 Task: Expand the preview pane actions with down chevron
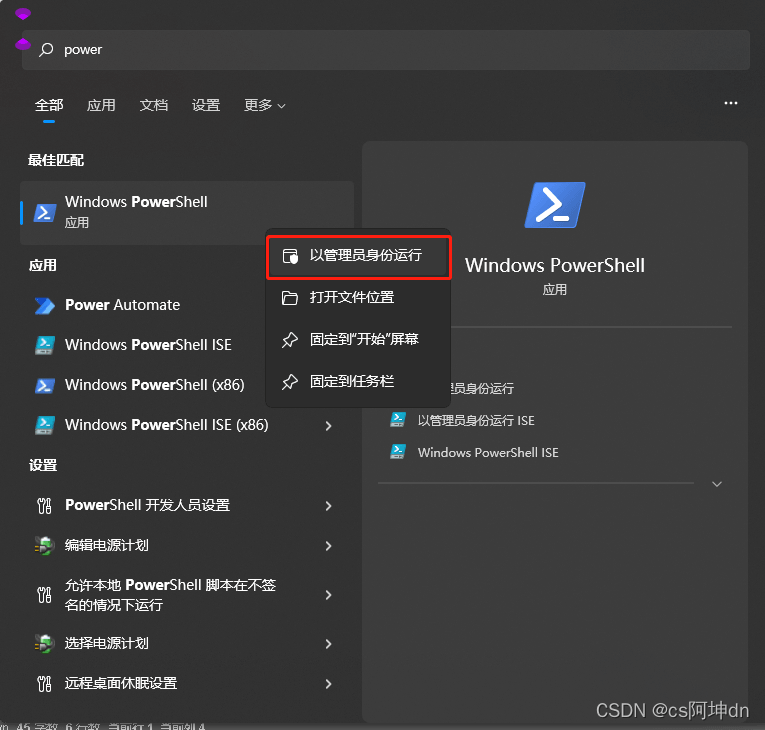point(717,484)
